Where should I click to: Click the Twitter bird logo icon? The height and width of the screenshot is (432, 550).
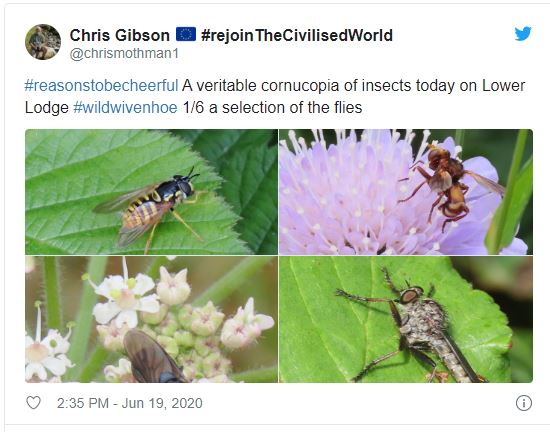point(523,34)
